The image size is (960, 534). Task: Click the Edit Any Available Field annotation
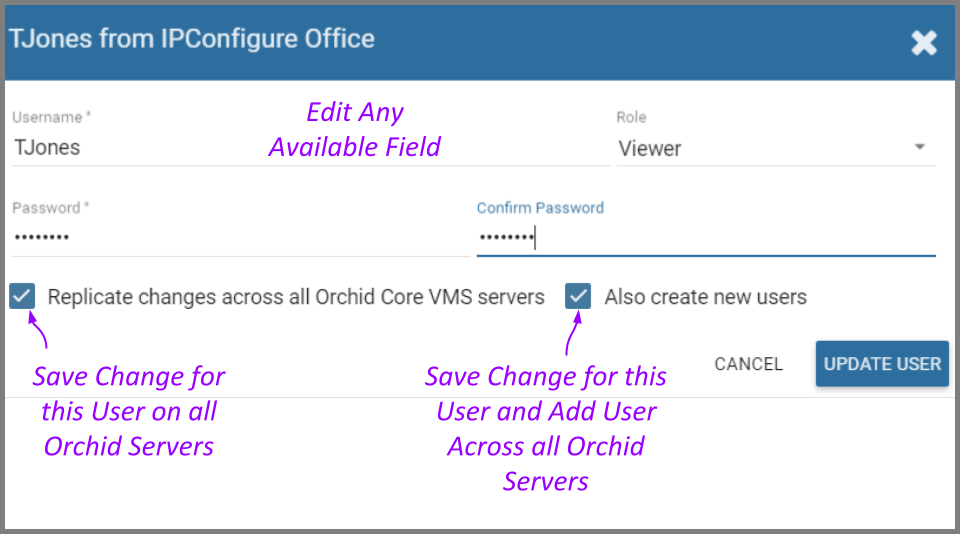coord(355,129)
